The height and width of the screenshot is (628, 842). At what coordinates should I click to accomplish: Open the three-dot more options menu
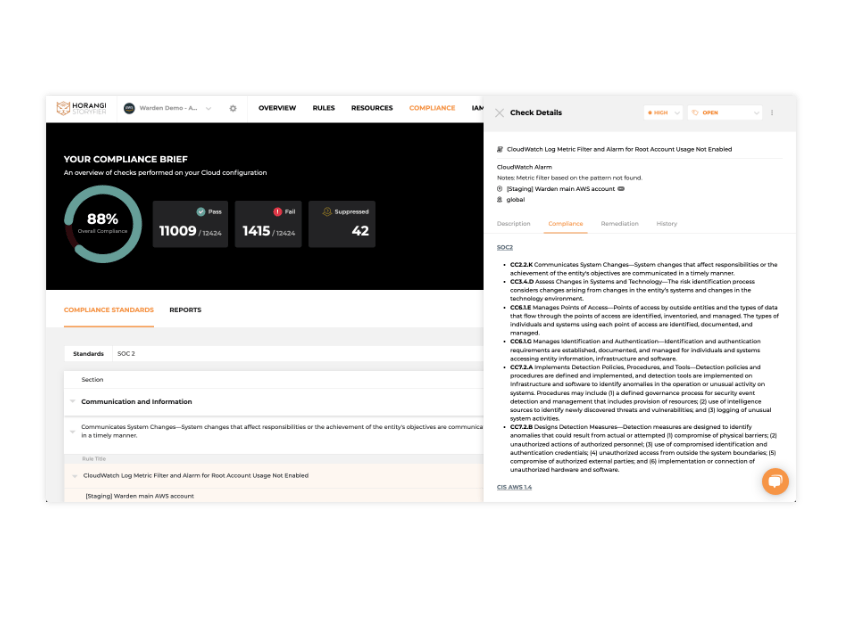[772, 113]
